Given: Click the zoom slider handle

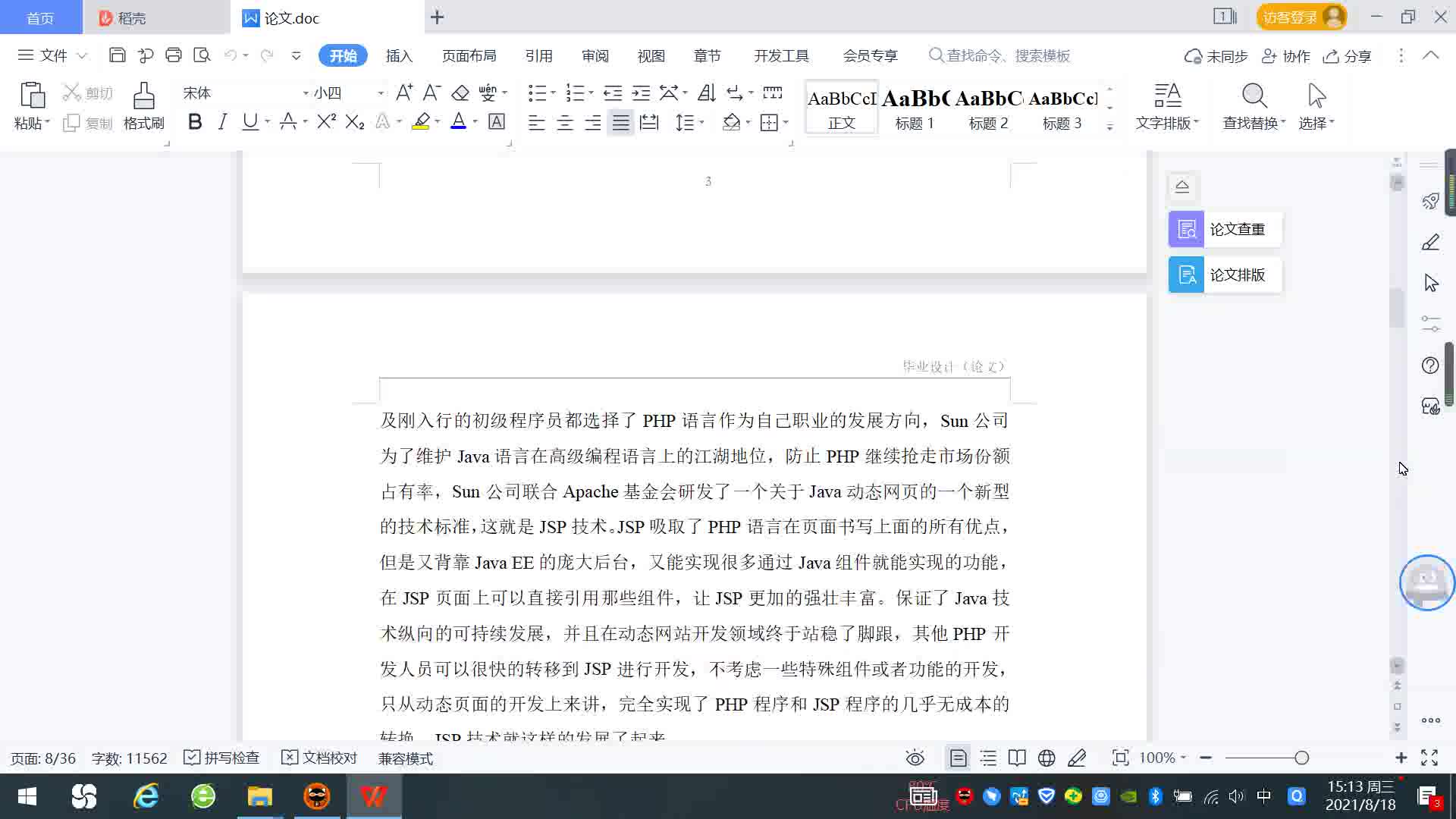Looking at the screenshot, I should tap(1301, 758).
